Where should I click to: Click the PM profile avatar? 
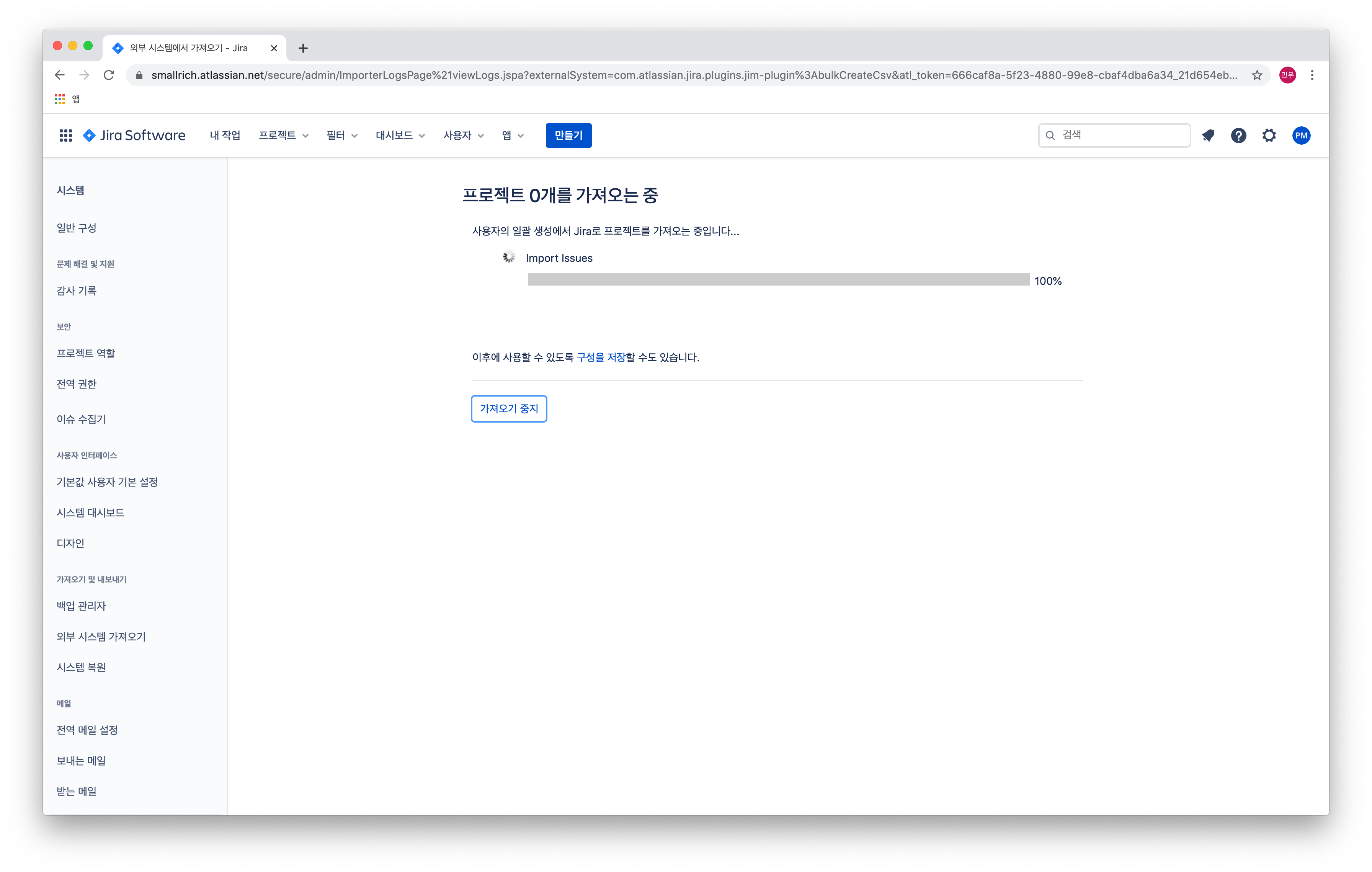1301,135
